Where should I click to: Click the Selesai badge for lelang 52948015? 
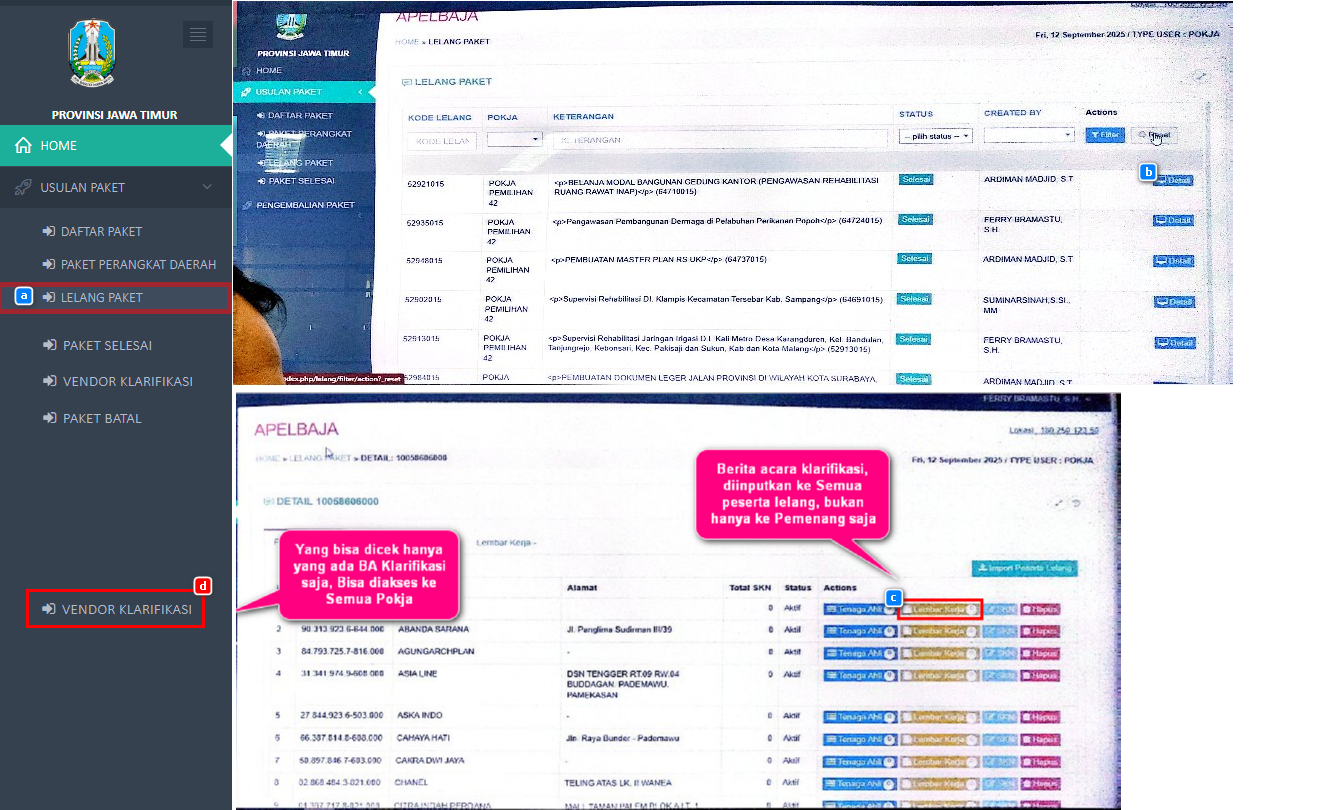coord(915,258)
